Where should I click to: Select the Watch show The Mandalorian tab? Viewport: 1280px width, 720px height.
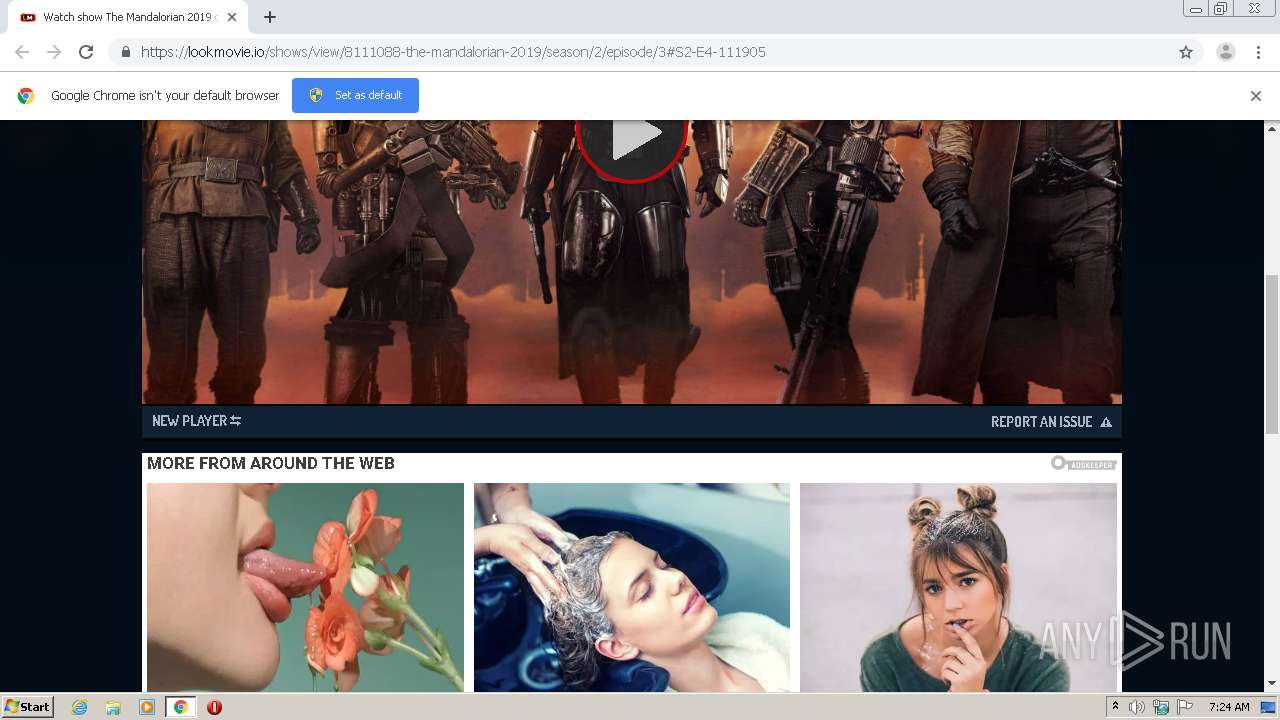(128, 17)
